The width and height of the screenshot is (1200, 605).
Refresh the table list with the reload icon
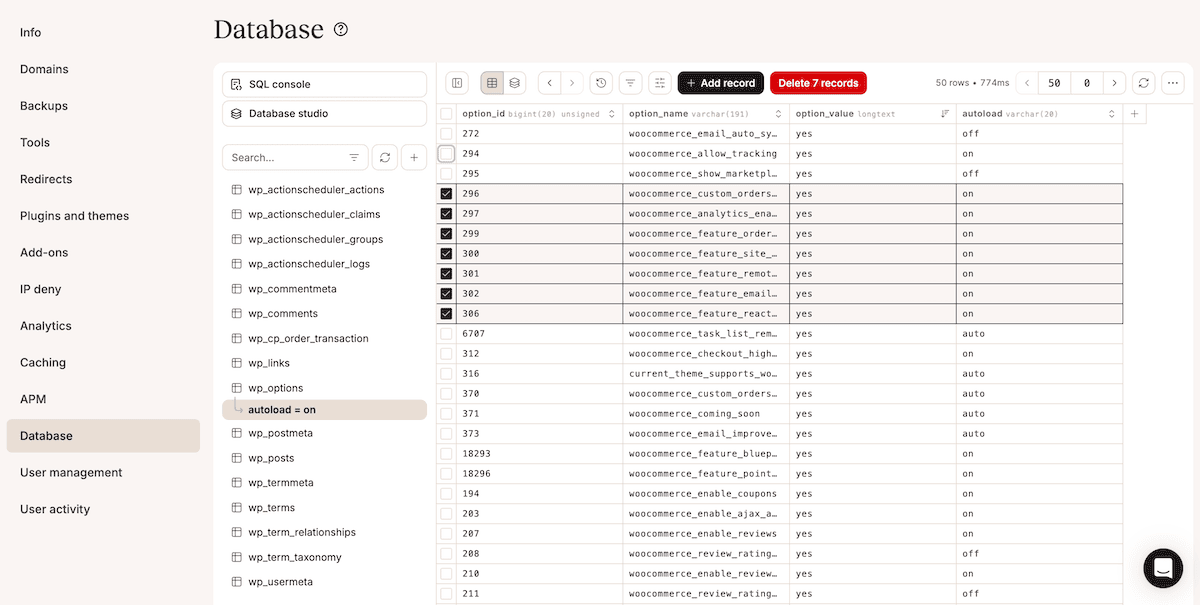385,157
